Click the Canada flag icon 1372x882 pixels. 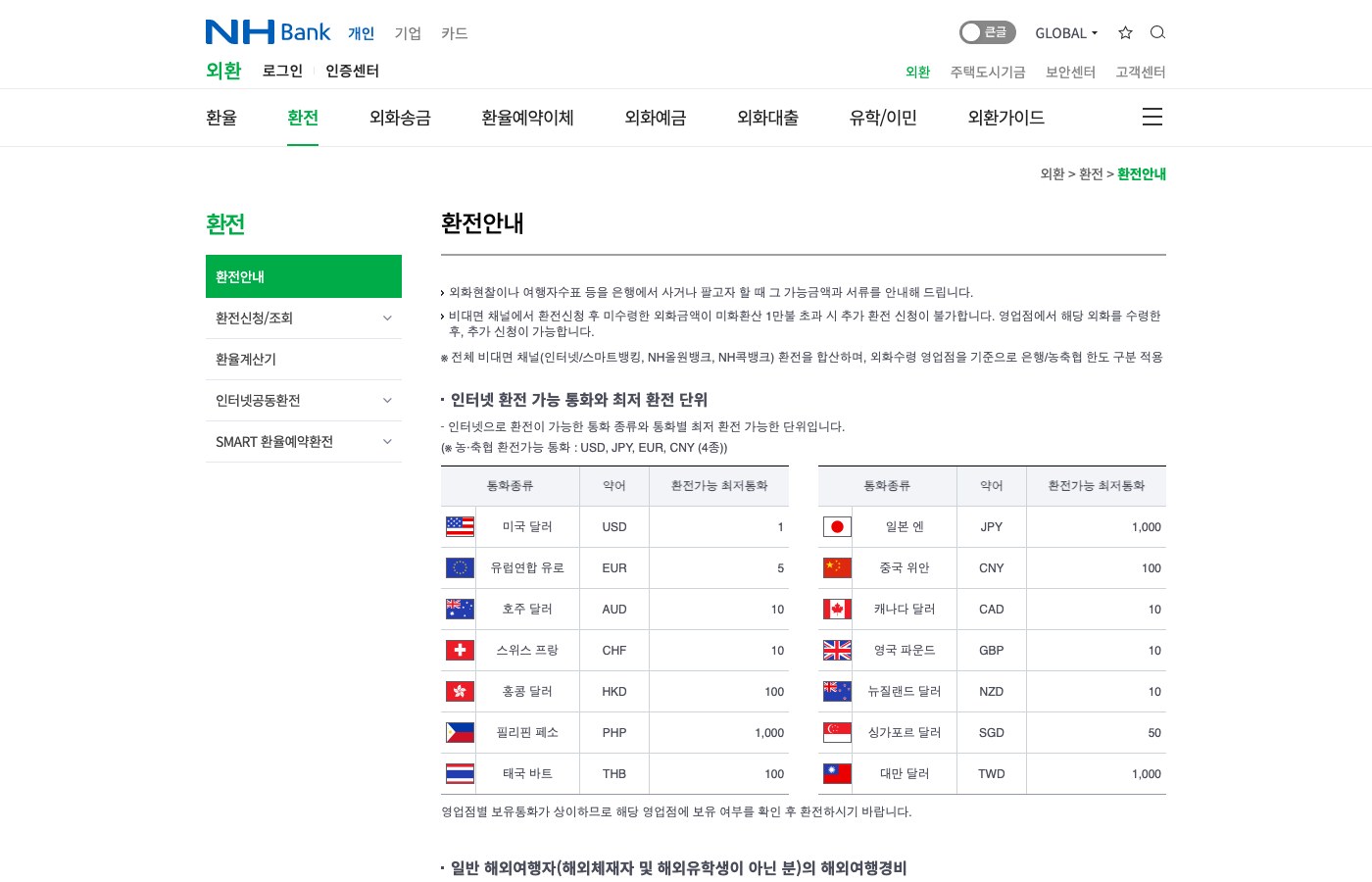pyautogui.click(x=837, y=609)
